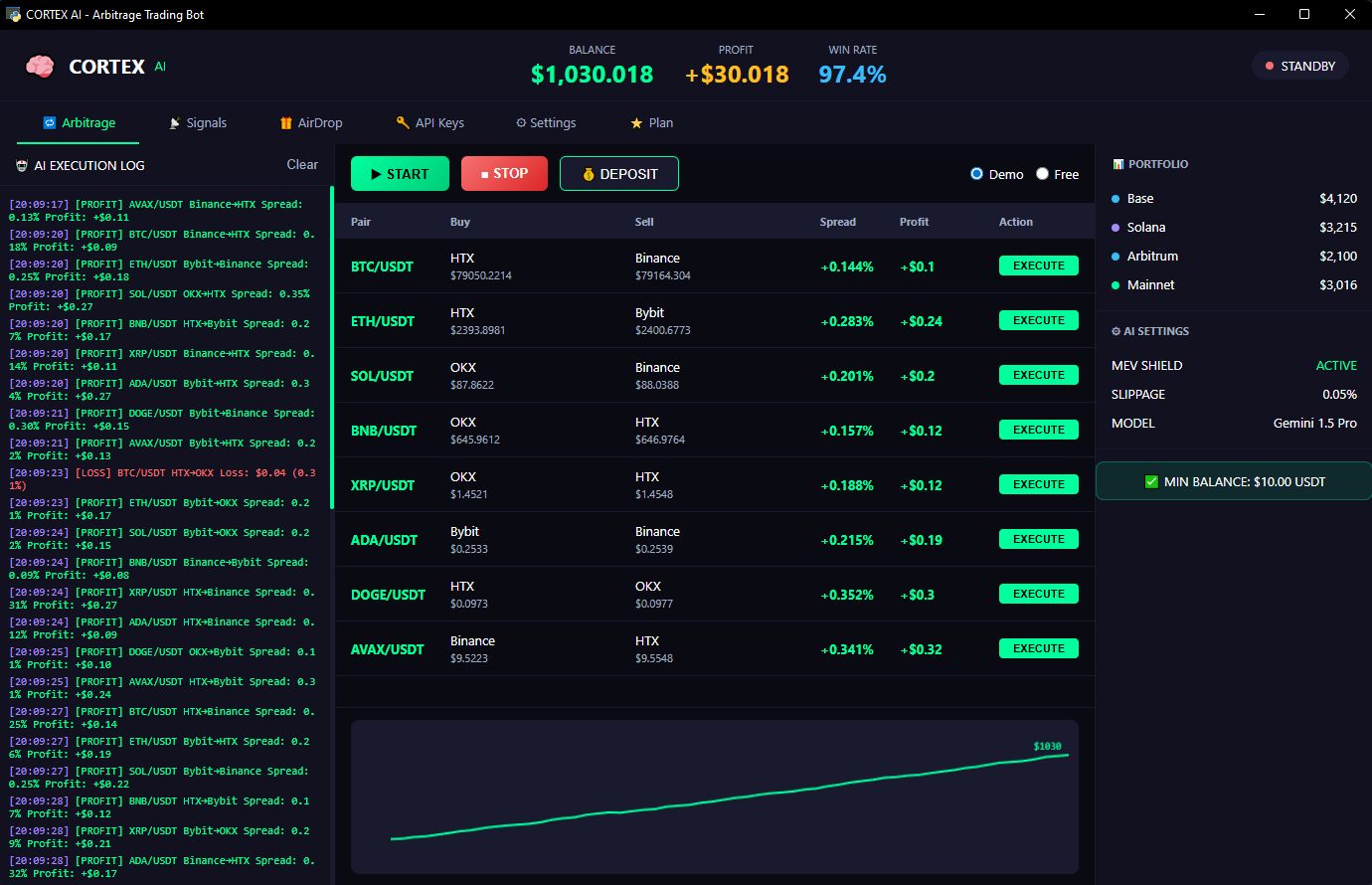Click the $1,030.018 balance figure

593,75
